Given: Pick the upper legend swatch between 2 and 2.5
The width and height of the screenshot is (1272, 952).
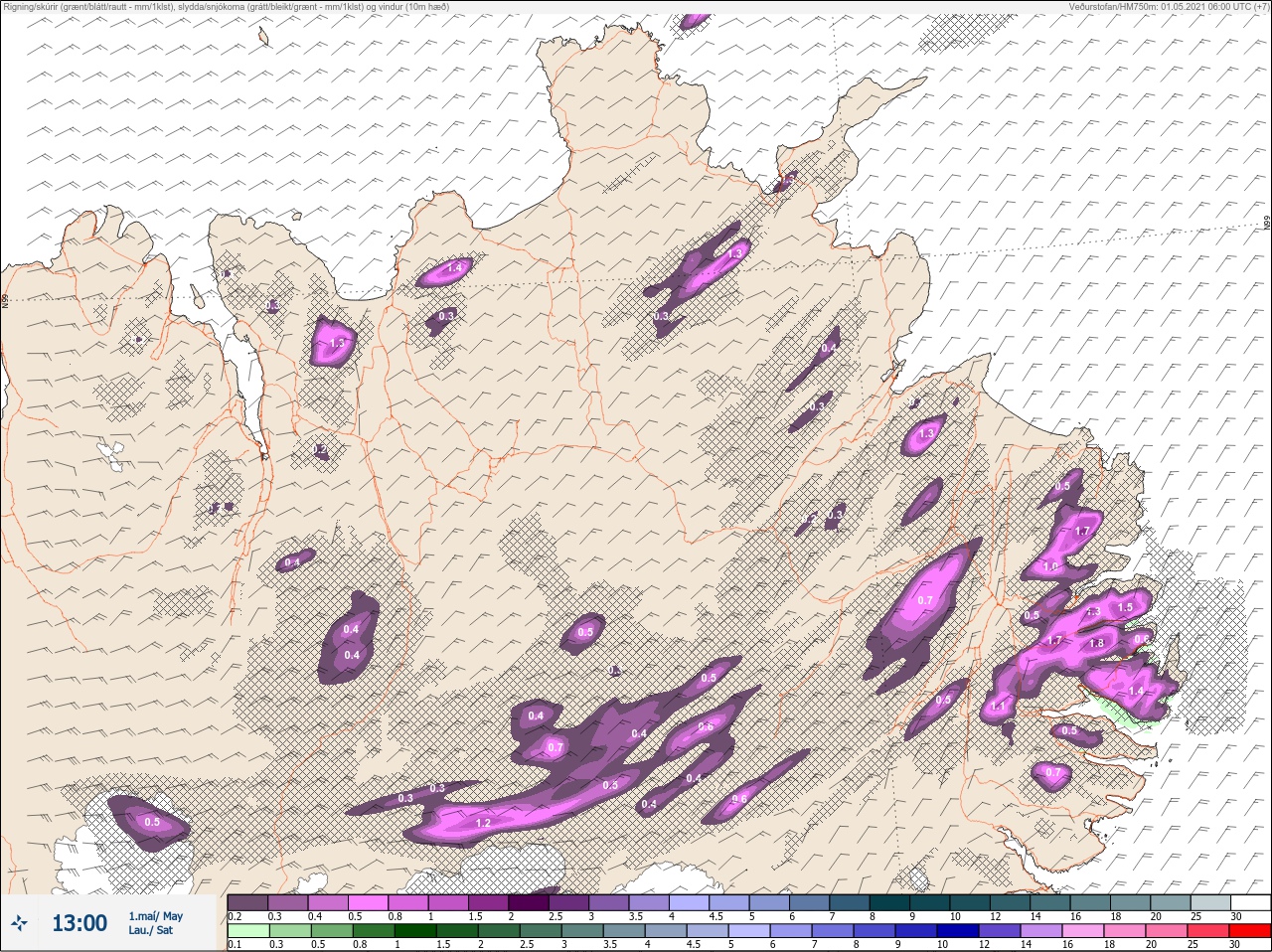Looking at the screenshot, I should point(528,902).
